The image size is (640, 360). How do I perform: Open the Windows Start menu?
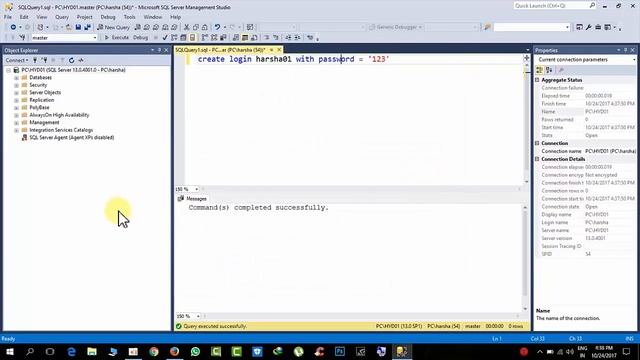pyautogui.click(x=9, y=351)
